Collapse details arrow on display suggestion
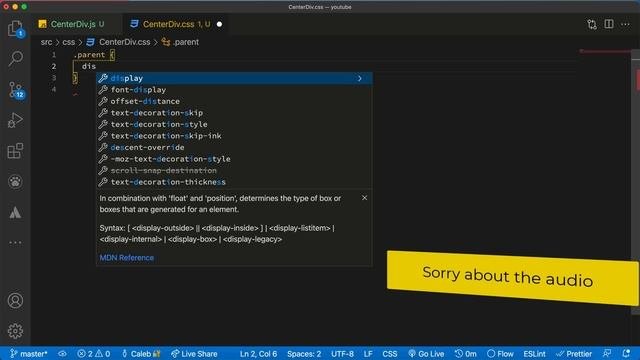Viewport: 640px width, 360px height. 360,78
